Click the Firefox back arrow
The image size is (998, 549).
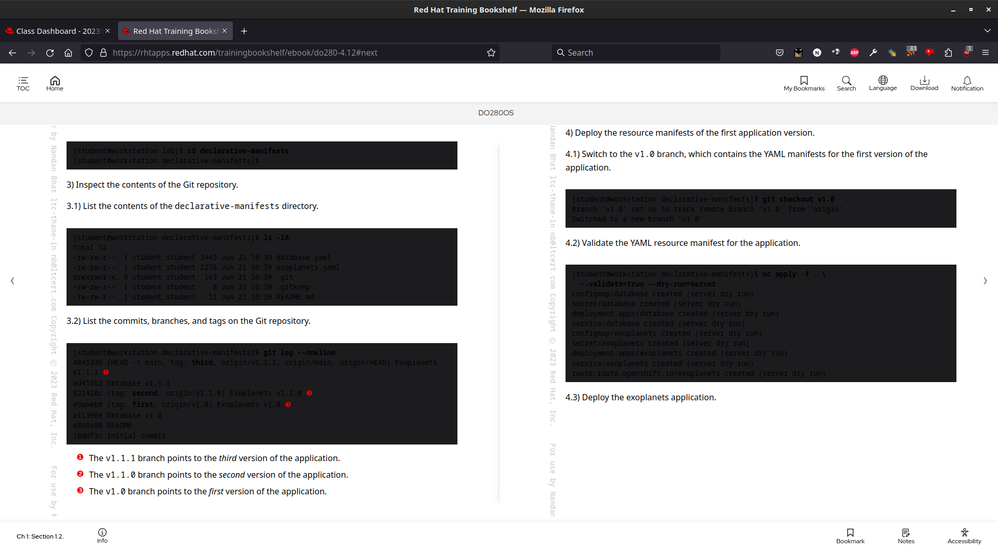pyautogui.click(x=12, y=53)
